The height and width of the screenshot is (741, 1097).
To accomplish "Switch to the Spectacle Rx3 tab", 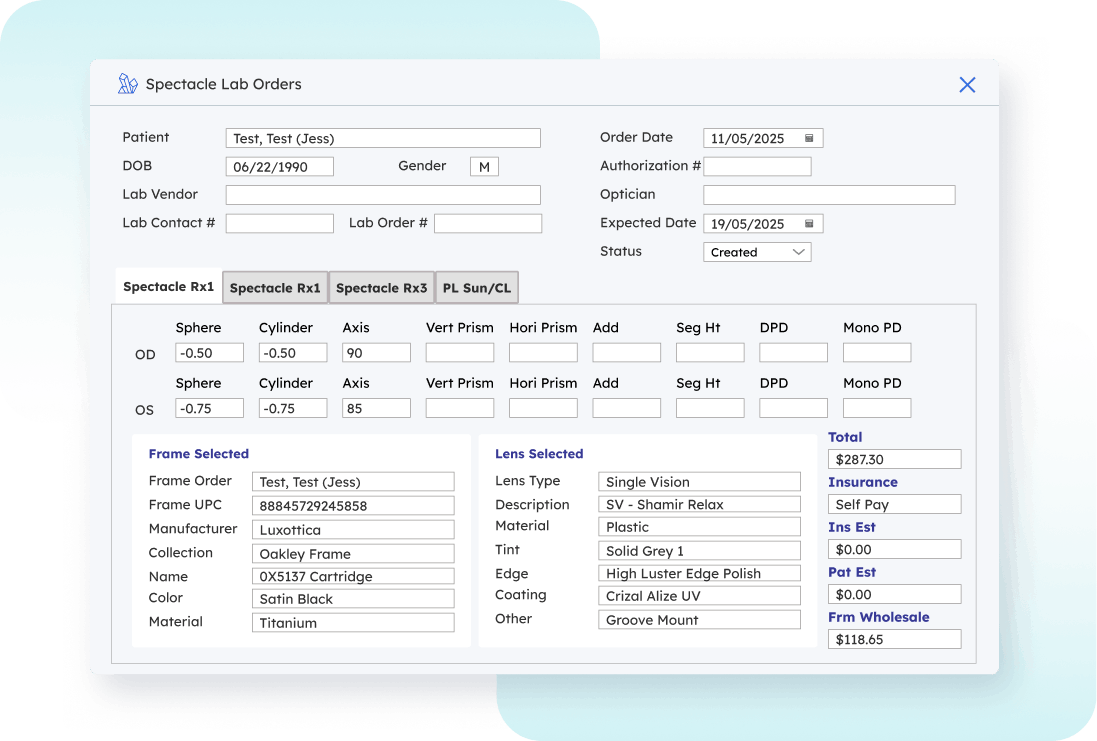I will 381,288.
